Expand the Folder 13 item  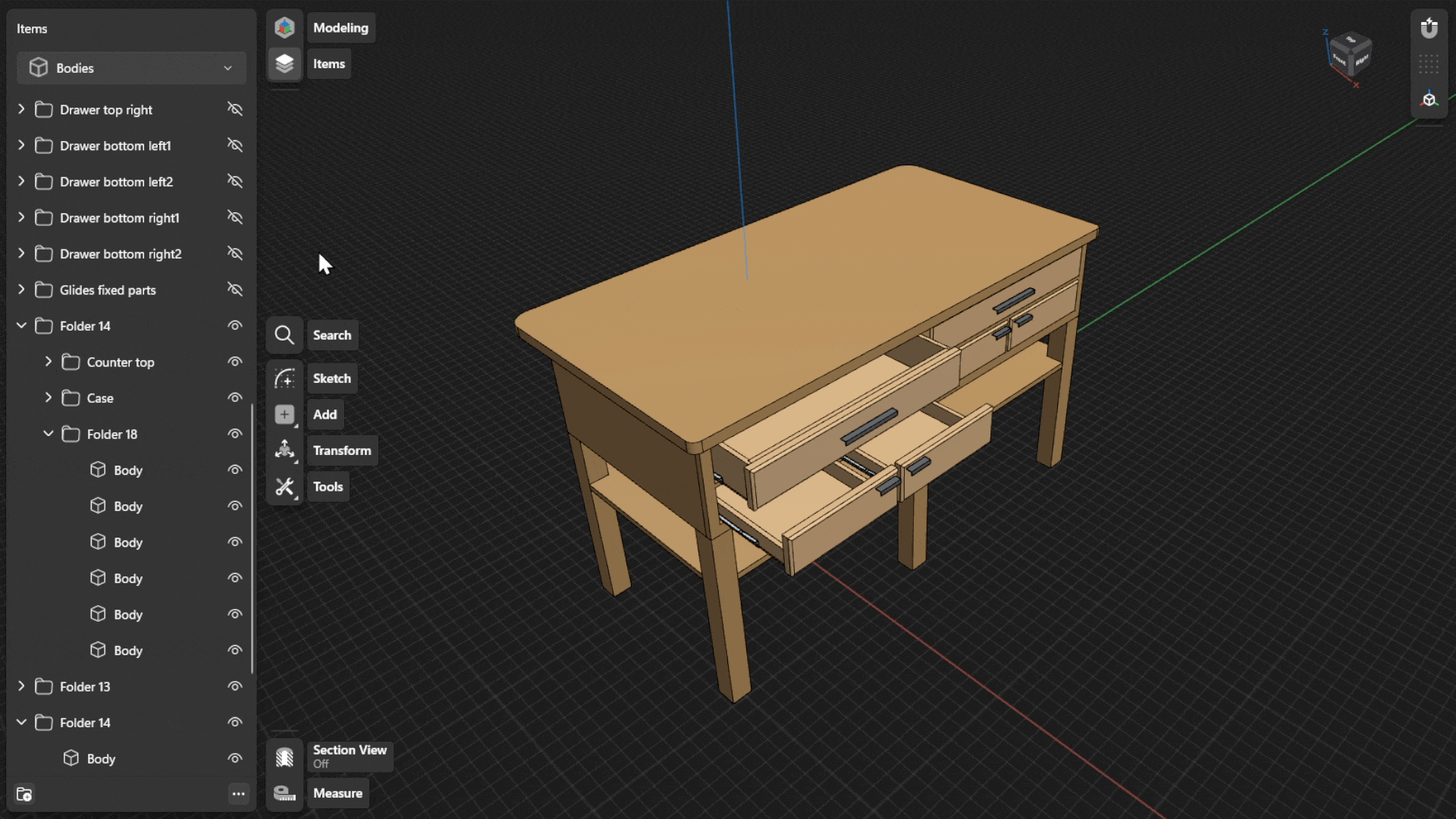click(x=21, y=686)
